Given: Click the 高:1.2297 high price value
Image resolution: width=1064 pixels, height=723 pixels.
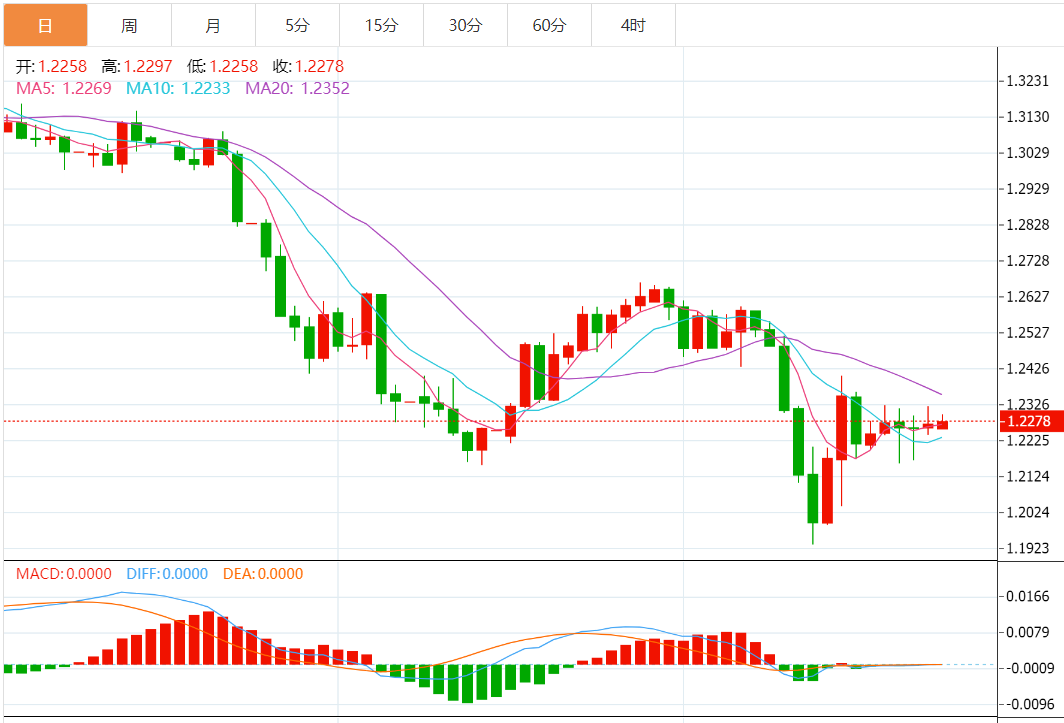Looking at the screenshot, I should pyautogui.click(x=137, y=67).
